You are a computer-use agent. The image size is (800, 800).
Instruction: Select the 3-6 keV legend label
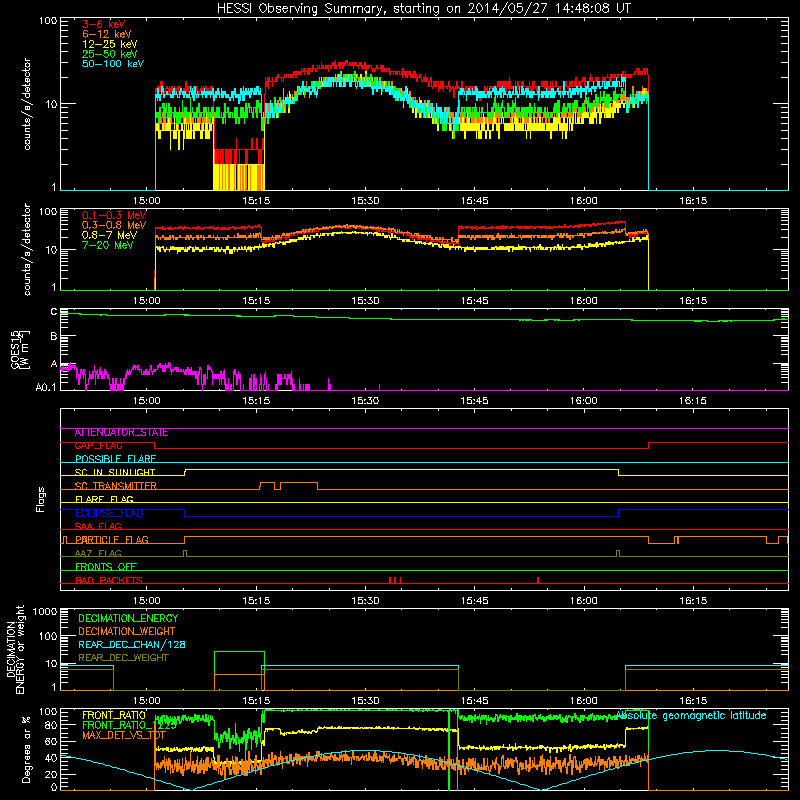(103, 24)
